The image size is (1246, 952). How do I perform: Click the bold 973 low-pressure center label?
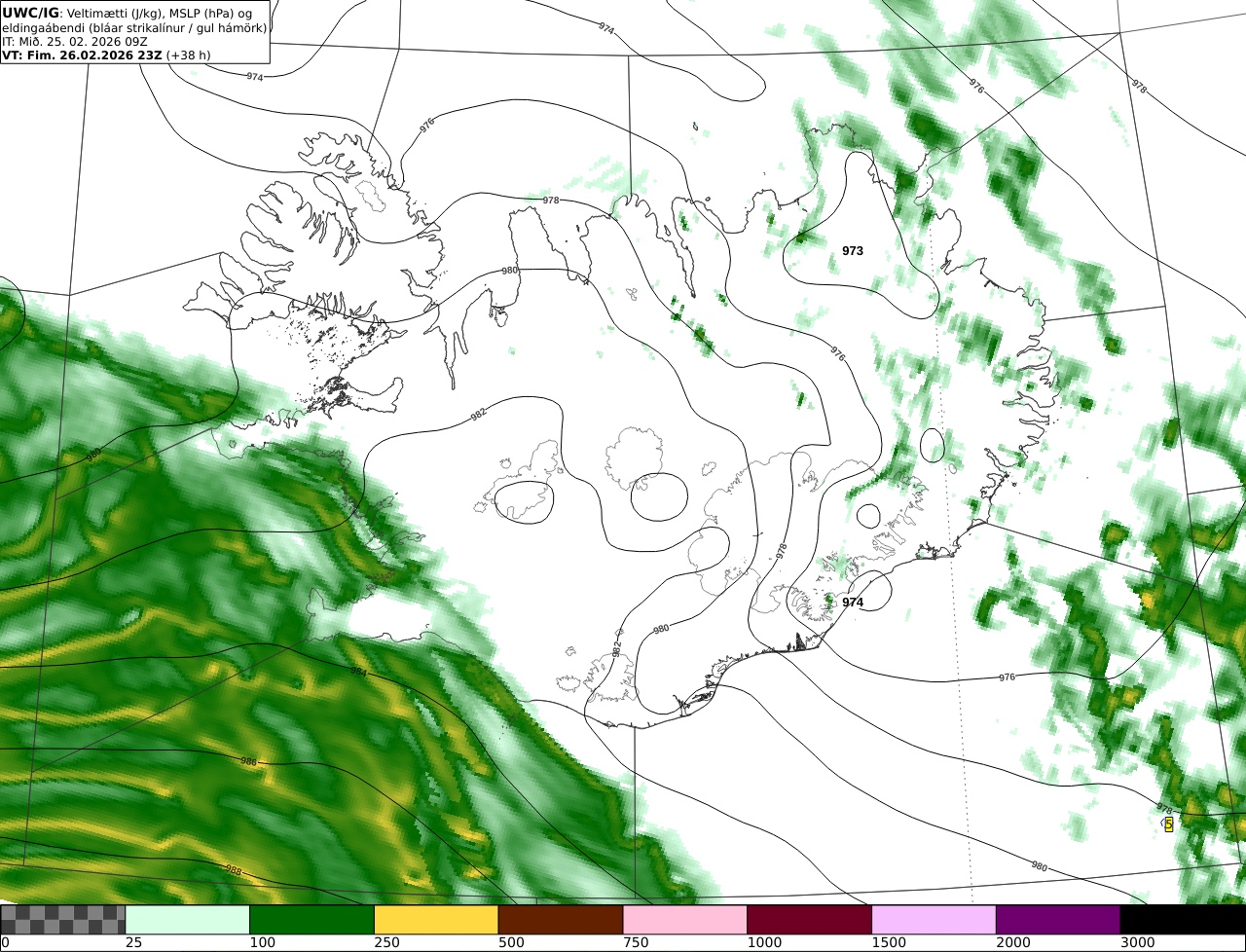(x=853, y=251)
